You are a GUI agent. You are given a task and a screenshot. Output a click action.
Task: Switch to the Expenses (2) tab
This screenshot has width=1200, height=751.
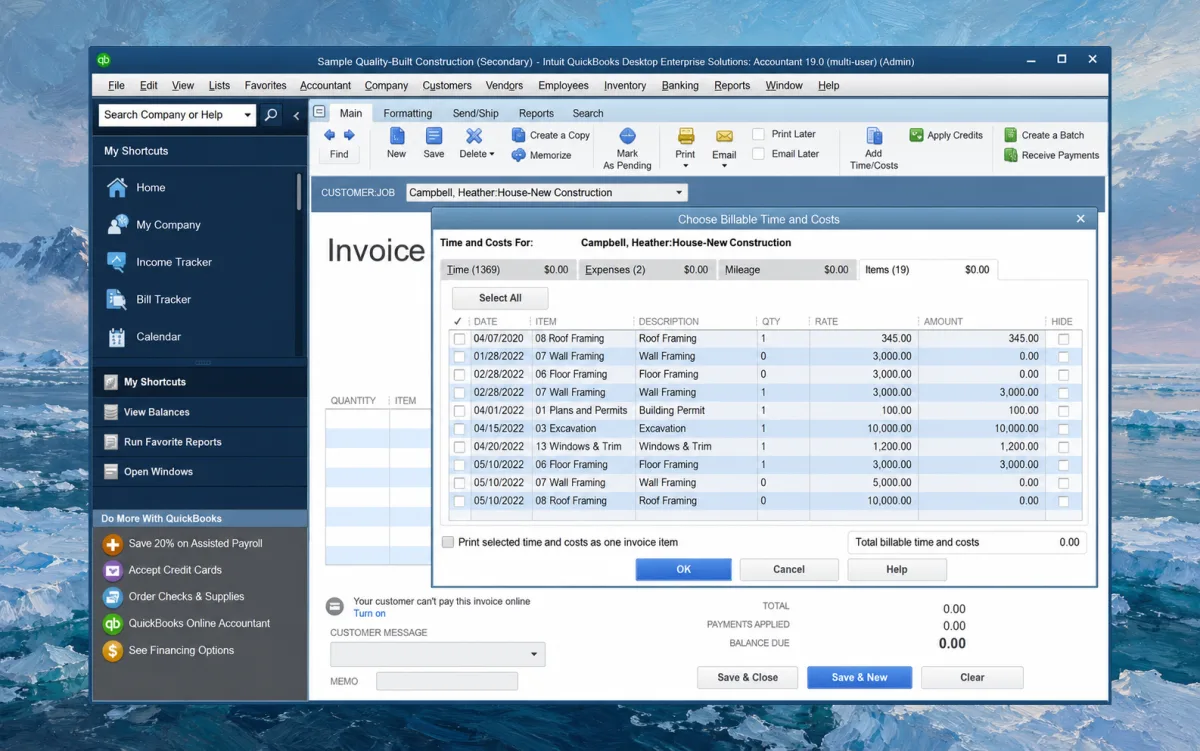point(647,270)
